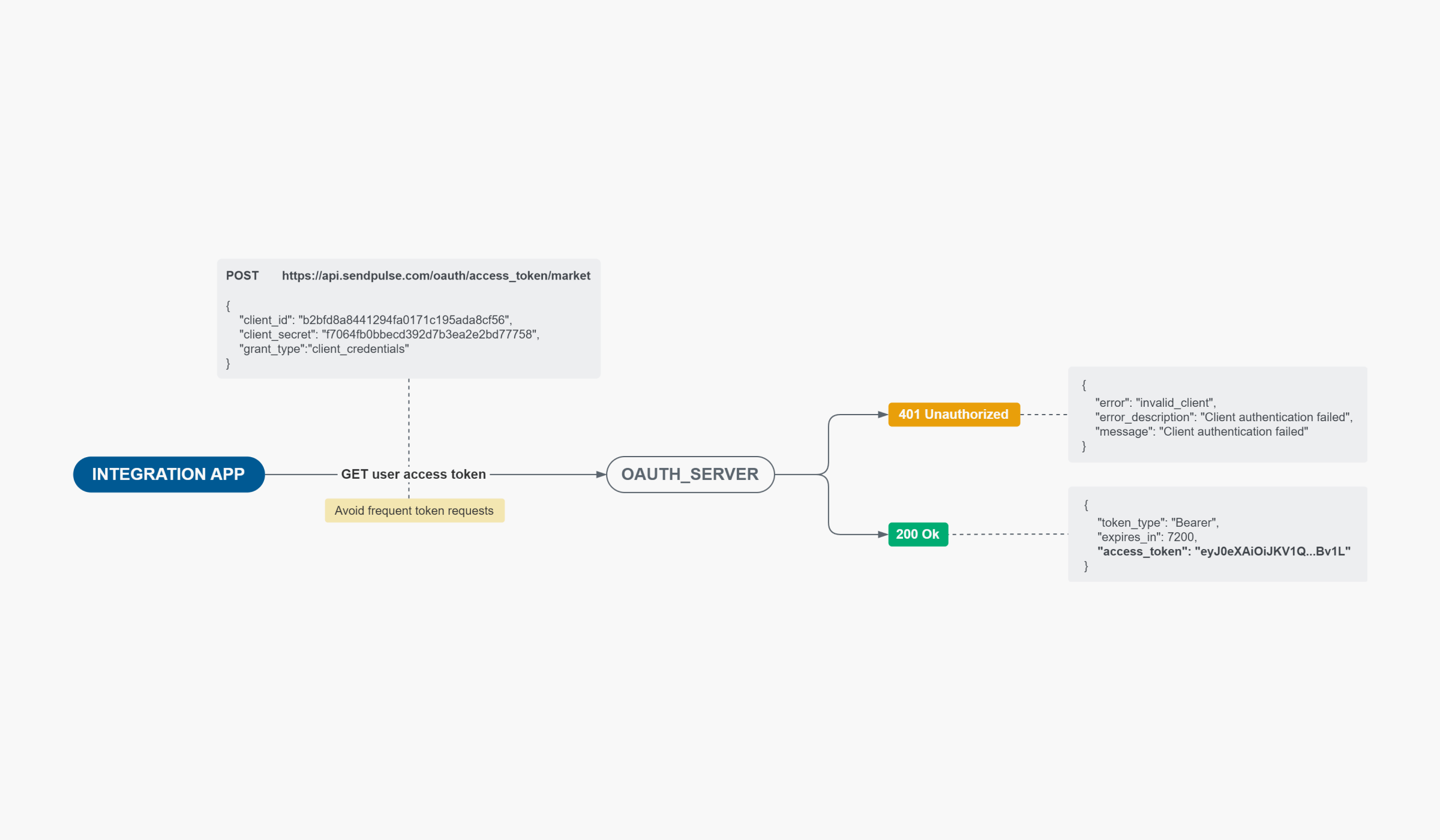
Task: Click the orange 401 Unauthorized badge
Action: [x=953, y=414]
